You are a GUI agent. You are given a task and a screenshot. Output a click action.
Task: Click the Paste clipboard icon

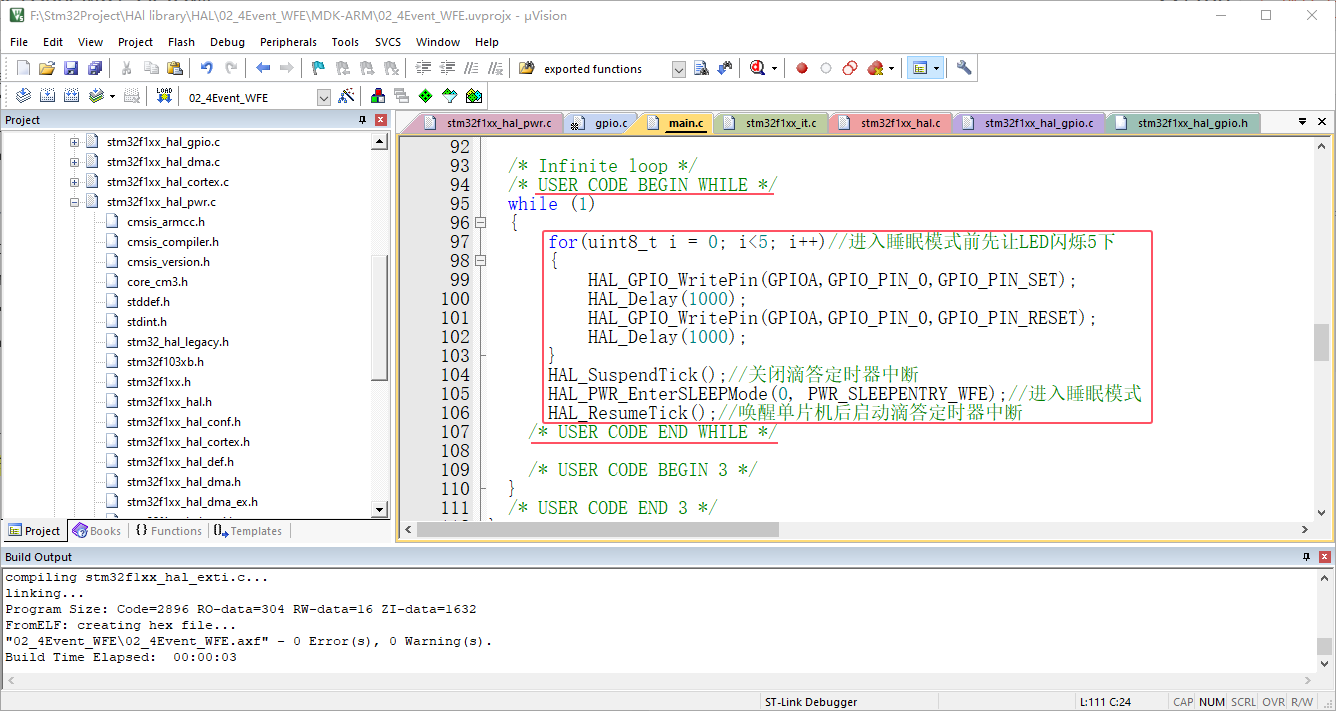pyautogui.click(x=175, y=68)
